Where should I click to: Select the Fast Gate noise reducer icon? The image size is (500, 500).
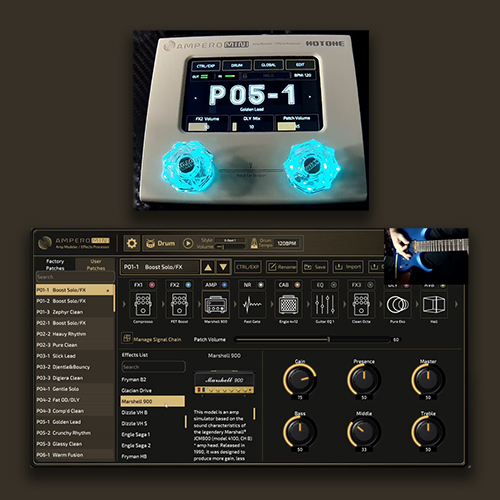tap(252, 304)
